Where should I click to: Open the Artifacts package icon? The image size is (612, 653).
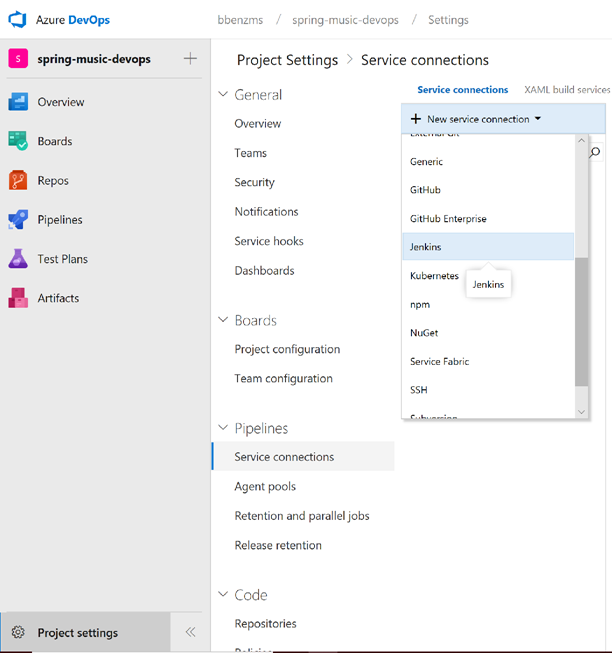(x=18, y=298)
